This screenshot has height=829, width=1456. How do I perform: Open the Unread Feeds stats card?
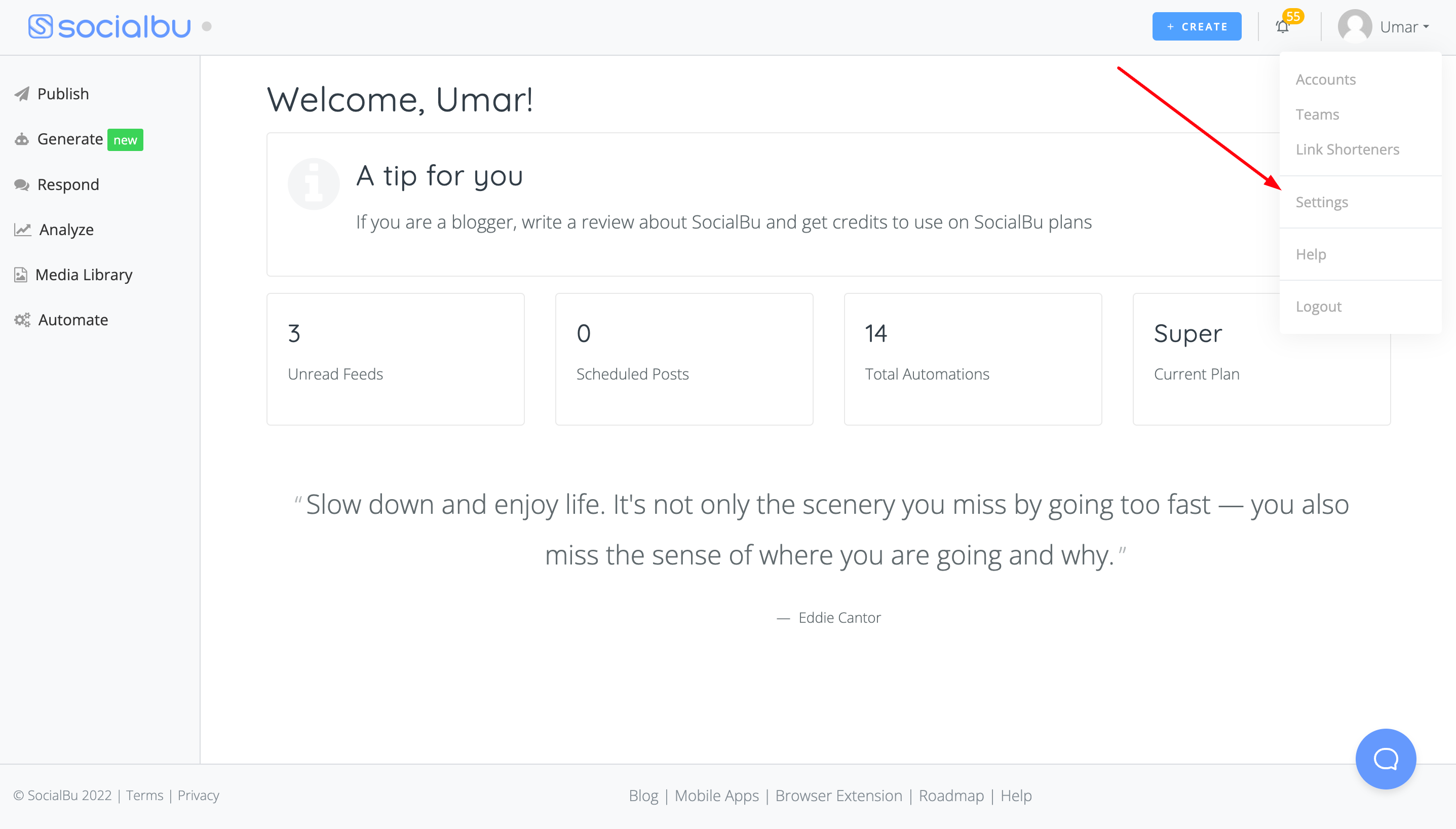(395, 359)
